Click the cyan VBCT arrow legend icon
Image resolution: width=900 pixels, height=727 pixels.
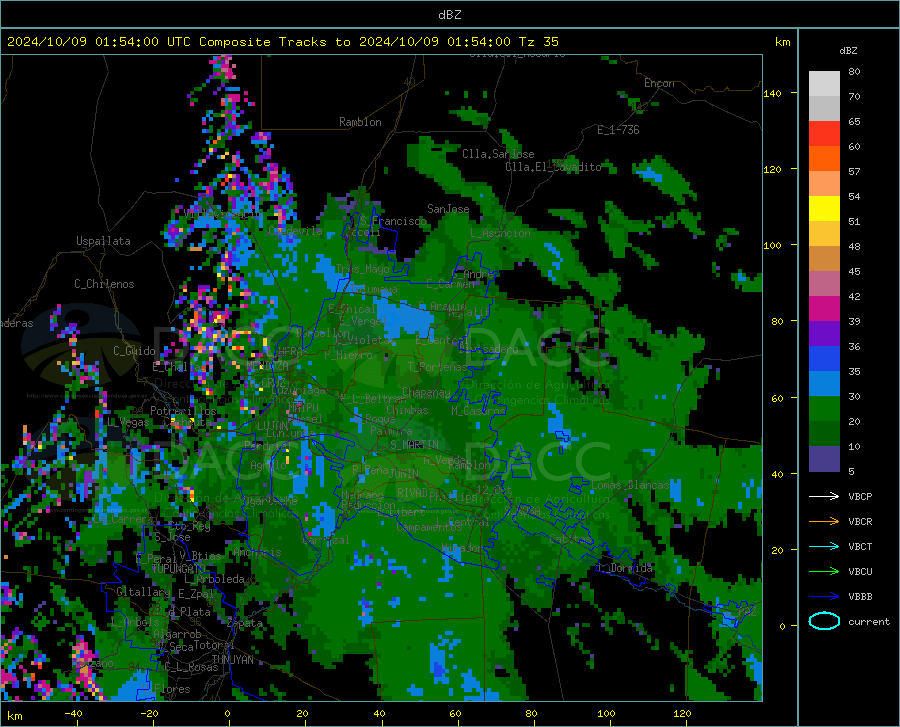[824, 546]
